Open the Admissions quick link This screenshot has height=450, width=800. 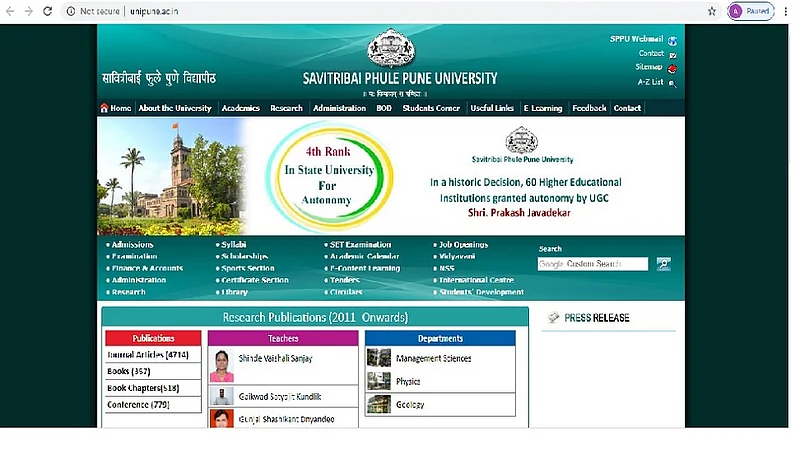pyautogui.click(x=132, y=245)
